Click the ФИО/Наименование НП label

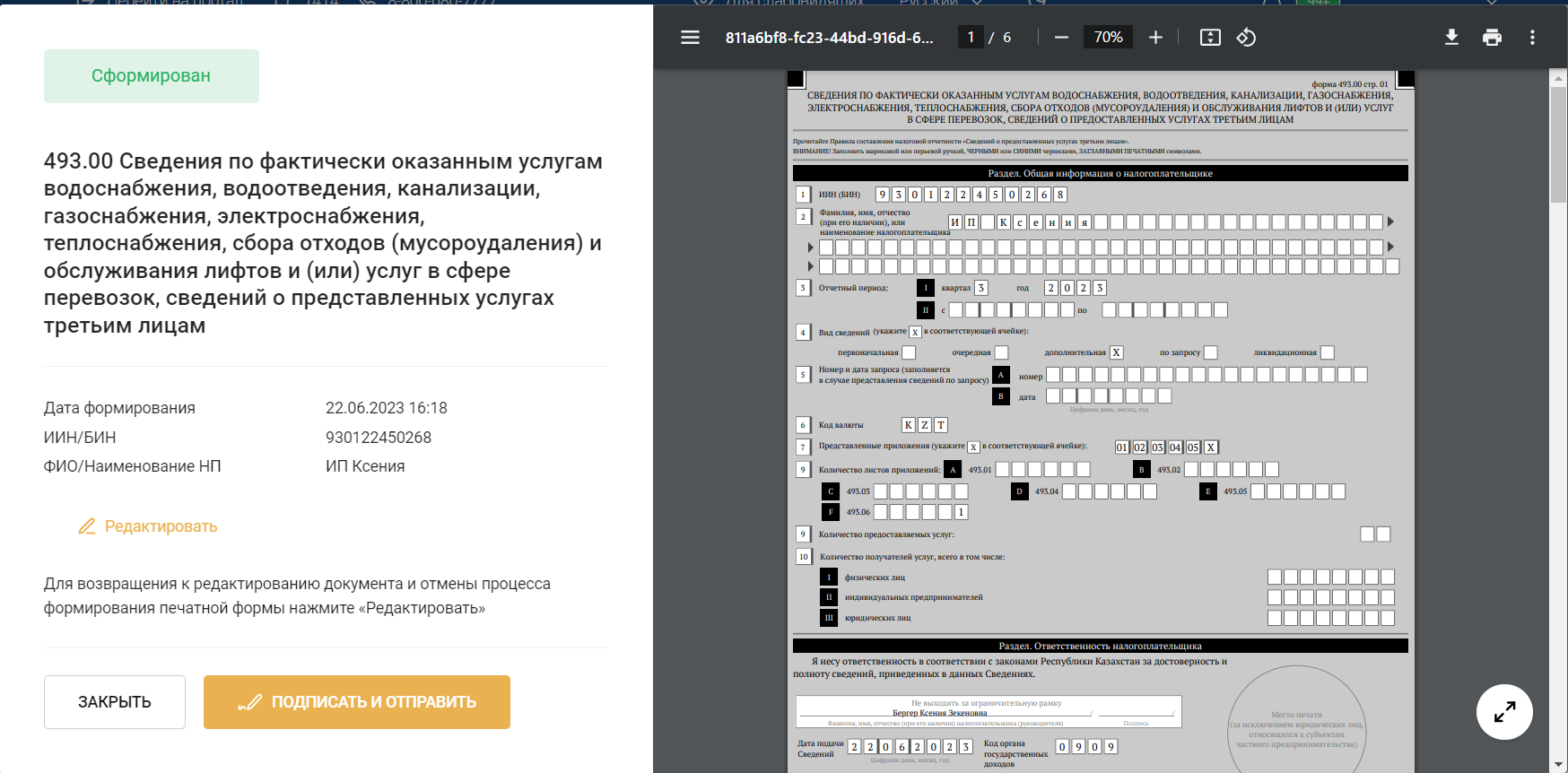pyautogui.click(x=132, y=466)
